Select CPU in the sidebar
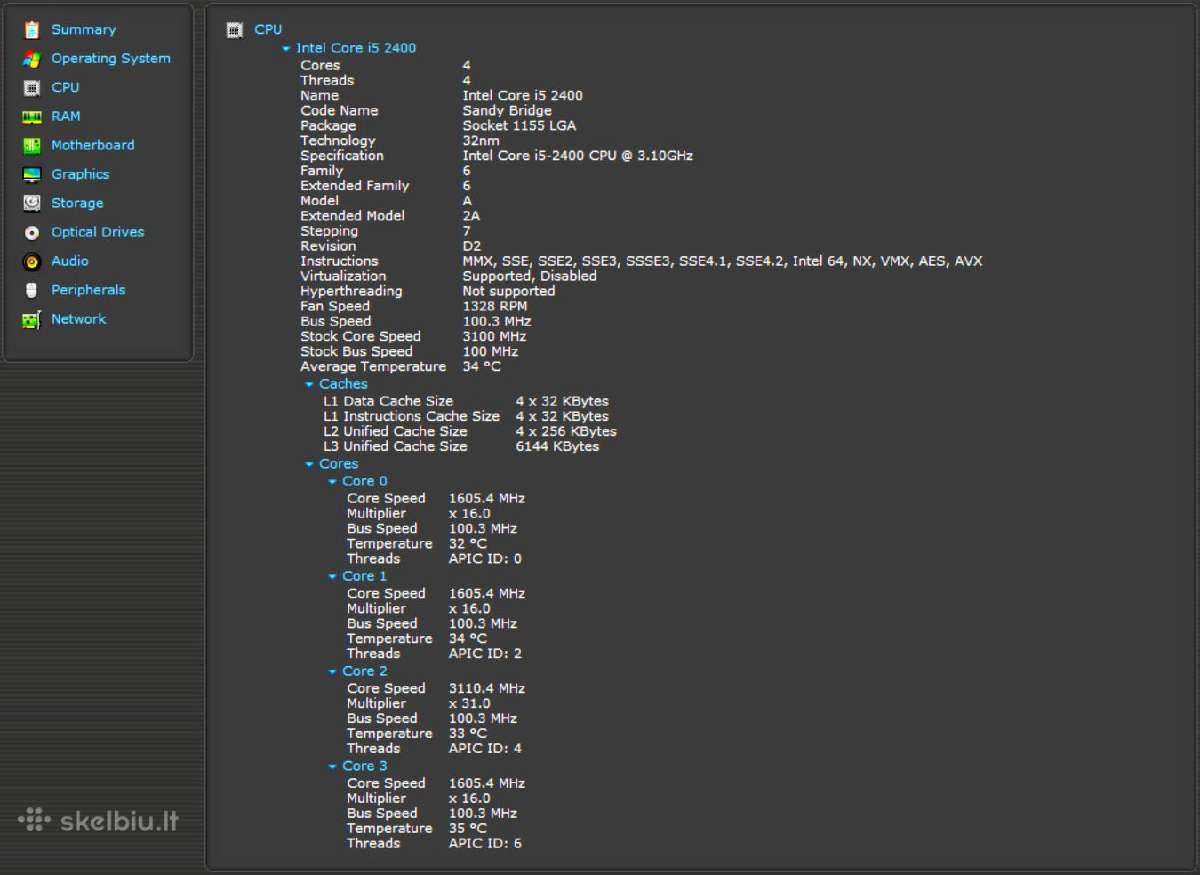 [x=65, y=88]
